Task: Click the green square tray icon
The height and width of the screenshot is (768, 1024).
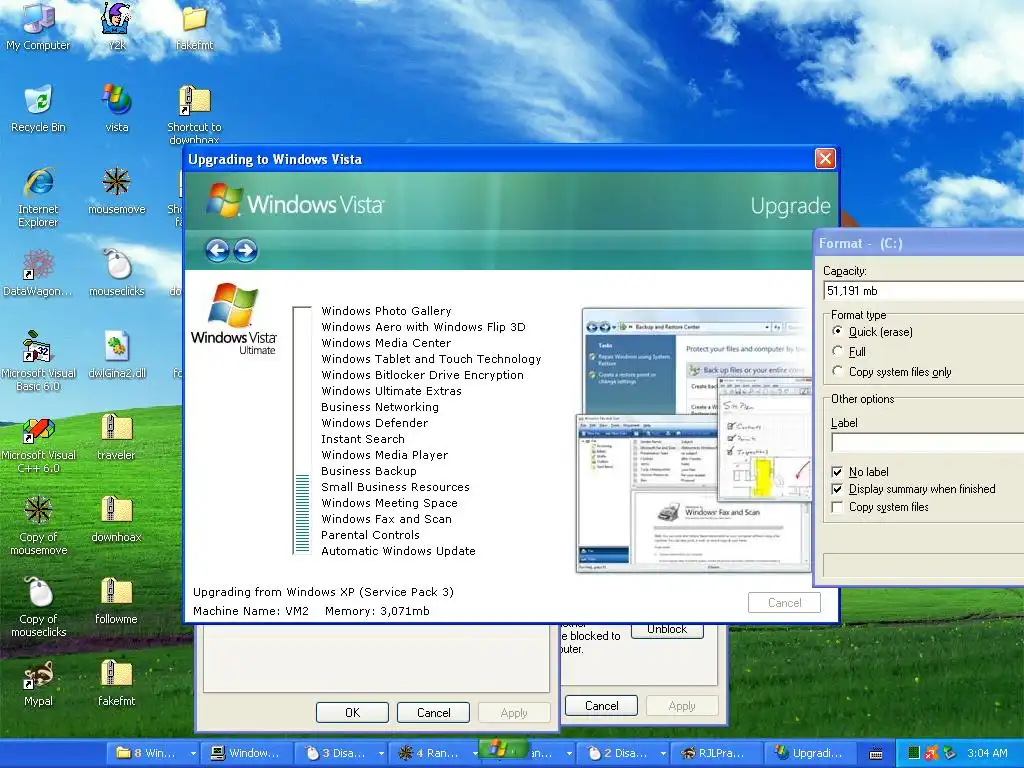Action: coord(914,753)
